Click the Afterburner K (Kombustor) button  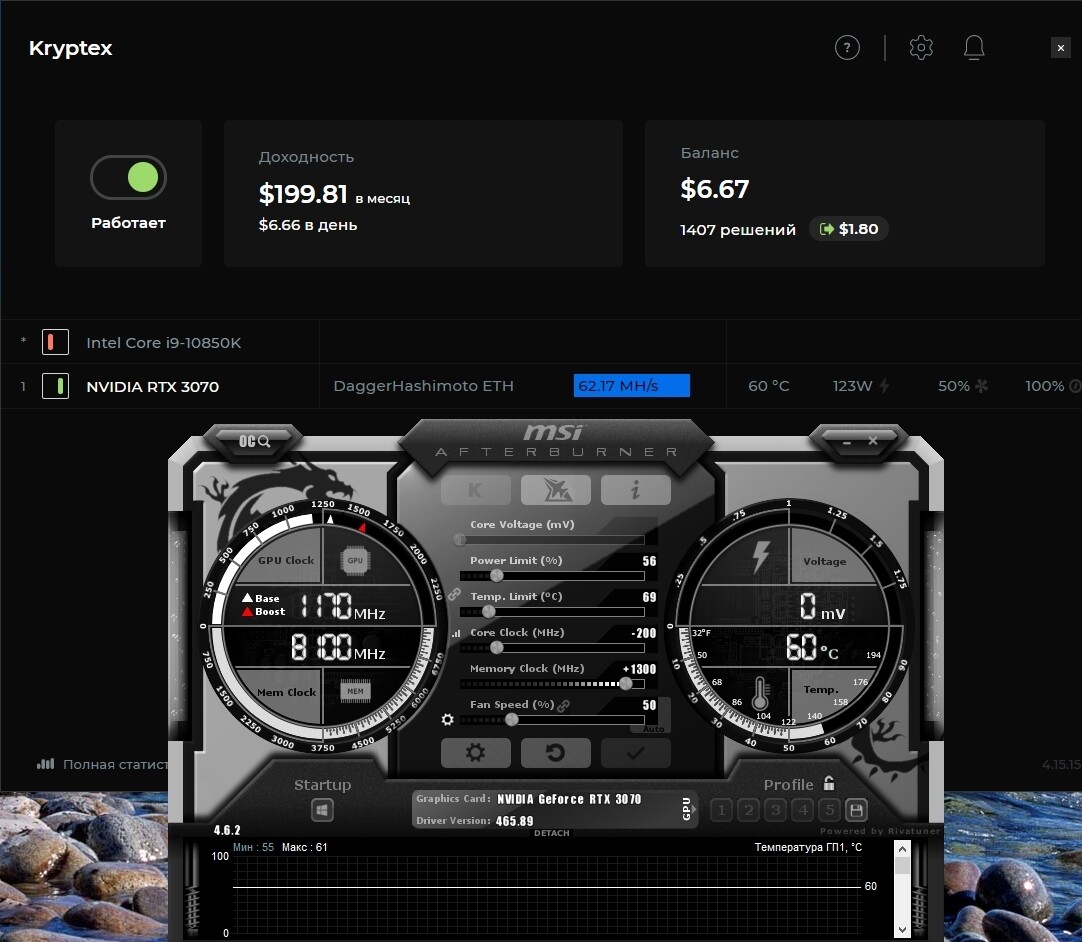pos(475,490)
